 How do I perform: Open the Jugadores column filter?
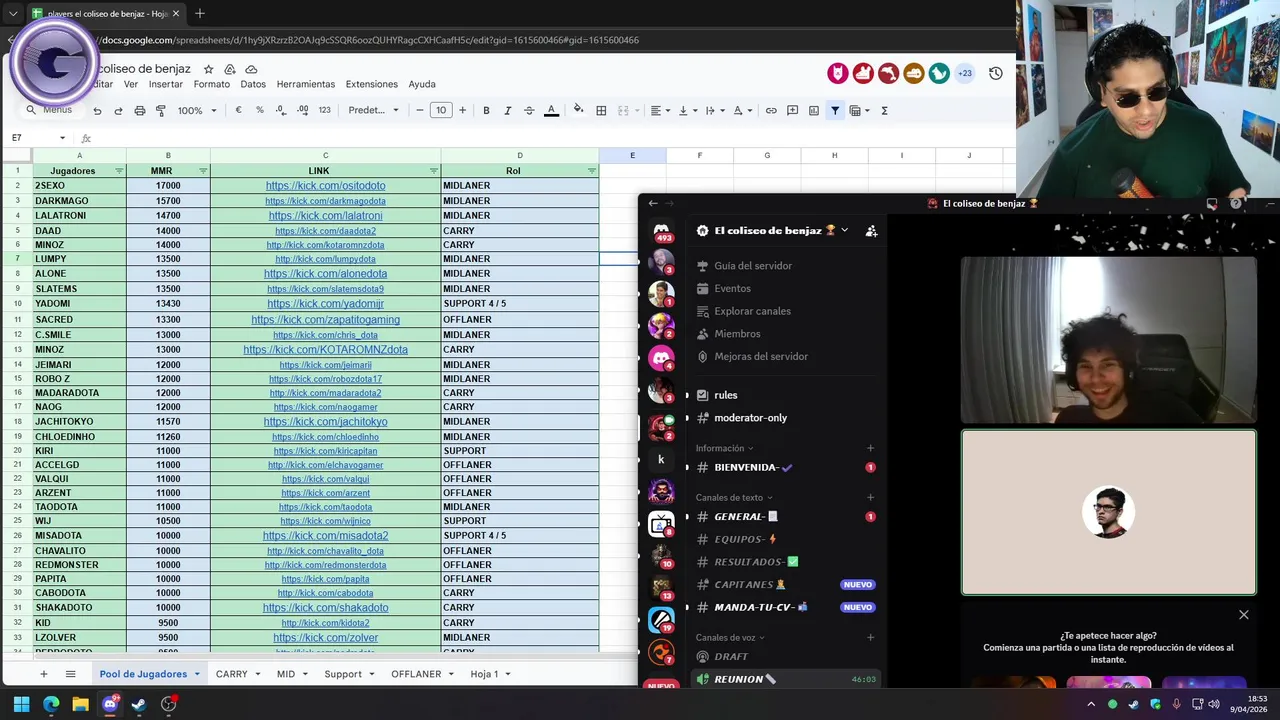[x=119, y=171]
